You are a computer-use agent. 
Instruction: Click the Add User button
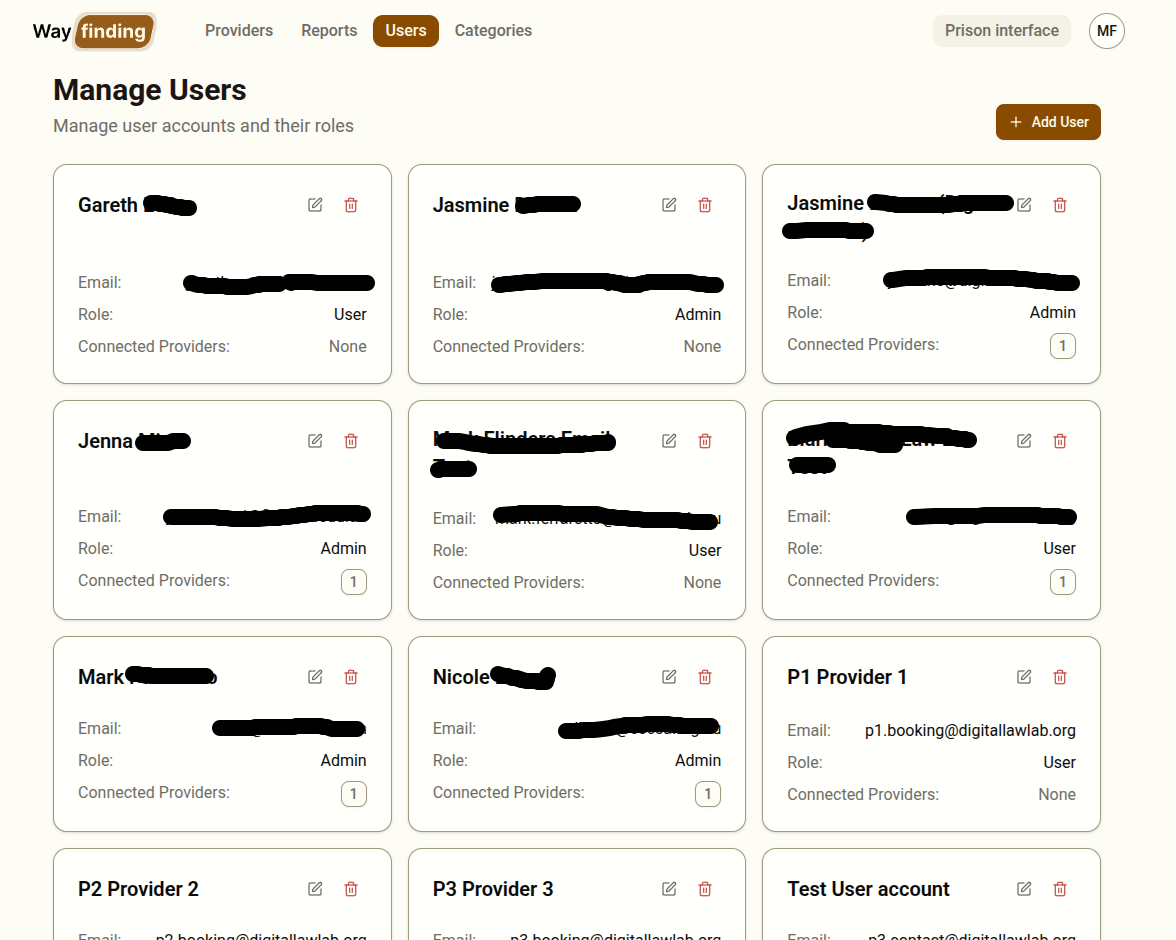tap(1048, 121)
